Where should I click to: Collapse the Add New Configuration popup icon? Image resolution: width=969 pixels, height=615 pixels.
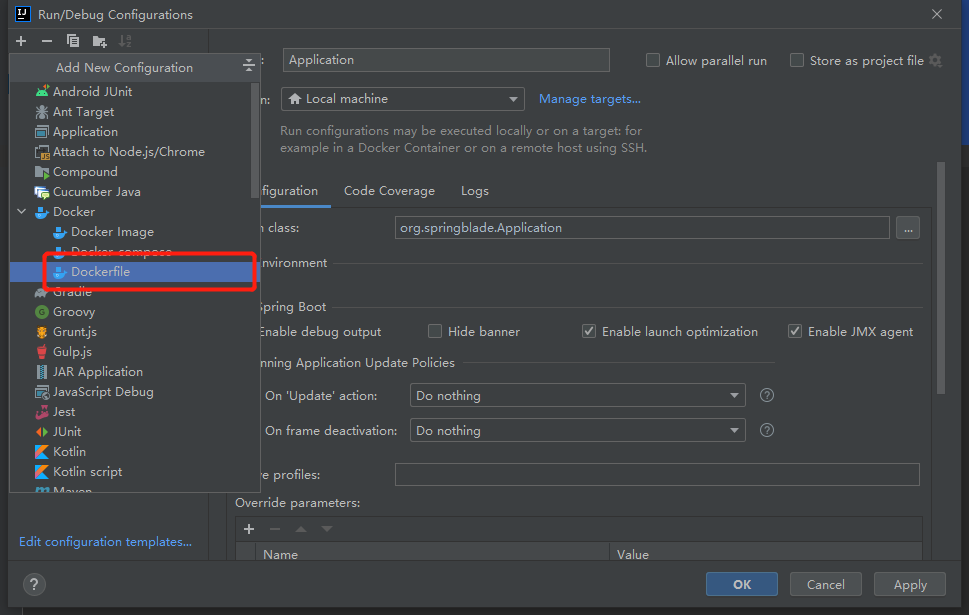(x=248, y=65)
